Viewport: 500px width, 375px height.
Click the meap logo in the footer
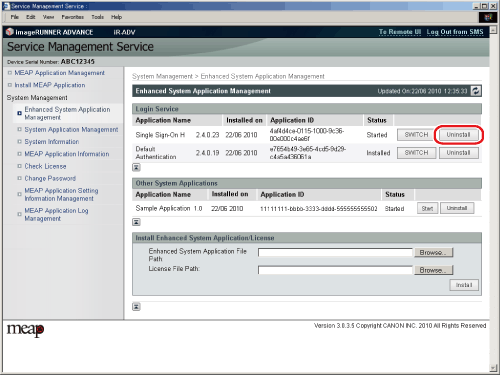click(x=26, y=330)
